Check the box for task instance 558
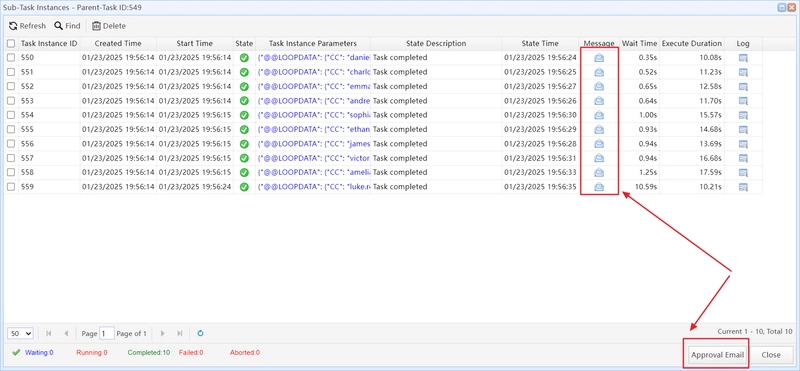The image size is (800, 371). [x=11, y=172]
